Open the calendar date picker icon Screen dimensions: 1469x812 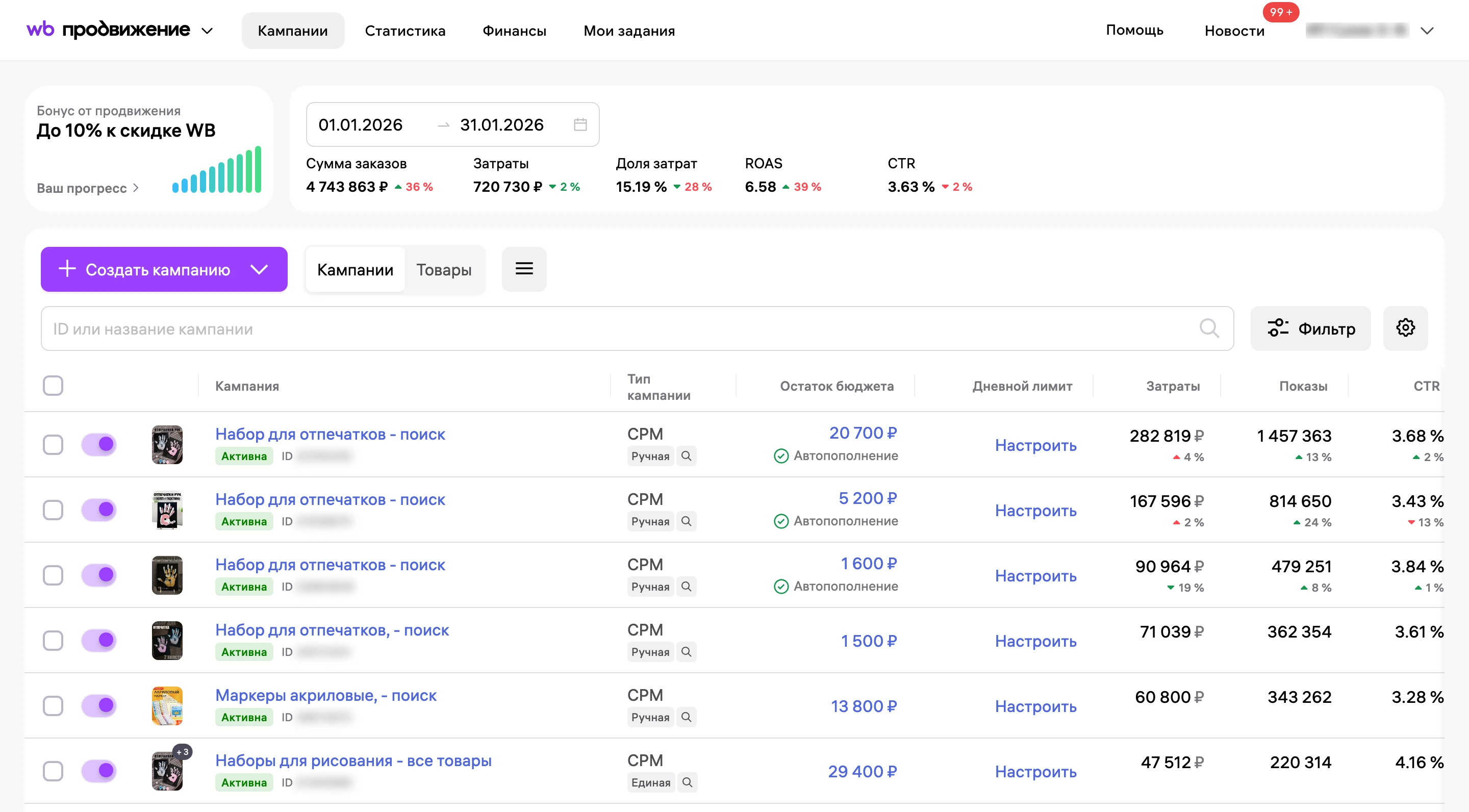pyautogui.click(x=580, y=124)
